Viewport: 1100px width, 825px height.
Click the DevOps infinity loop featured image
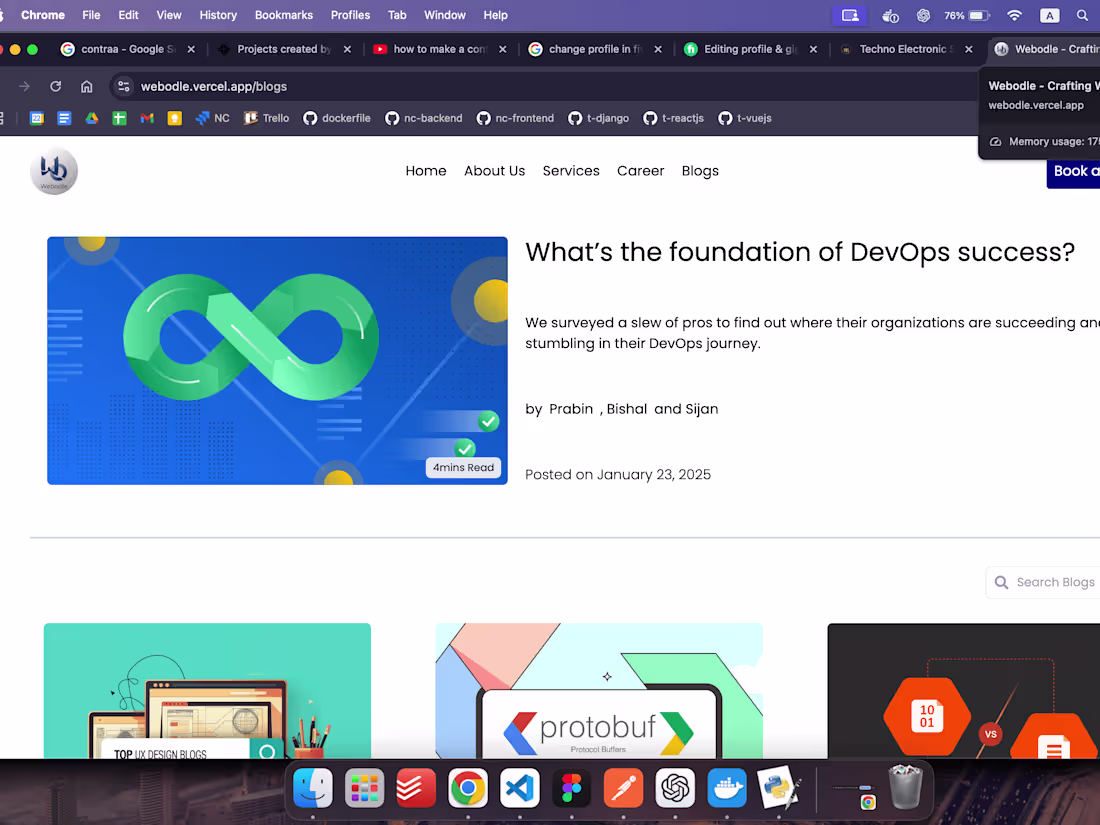click(277, 361)
